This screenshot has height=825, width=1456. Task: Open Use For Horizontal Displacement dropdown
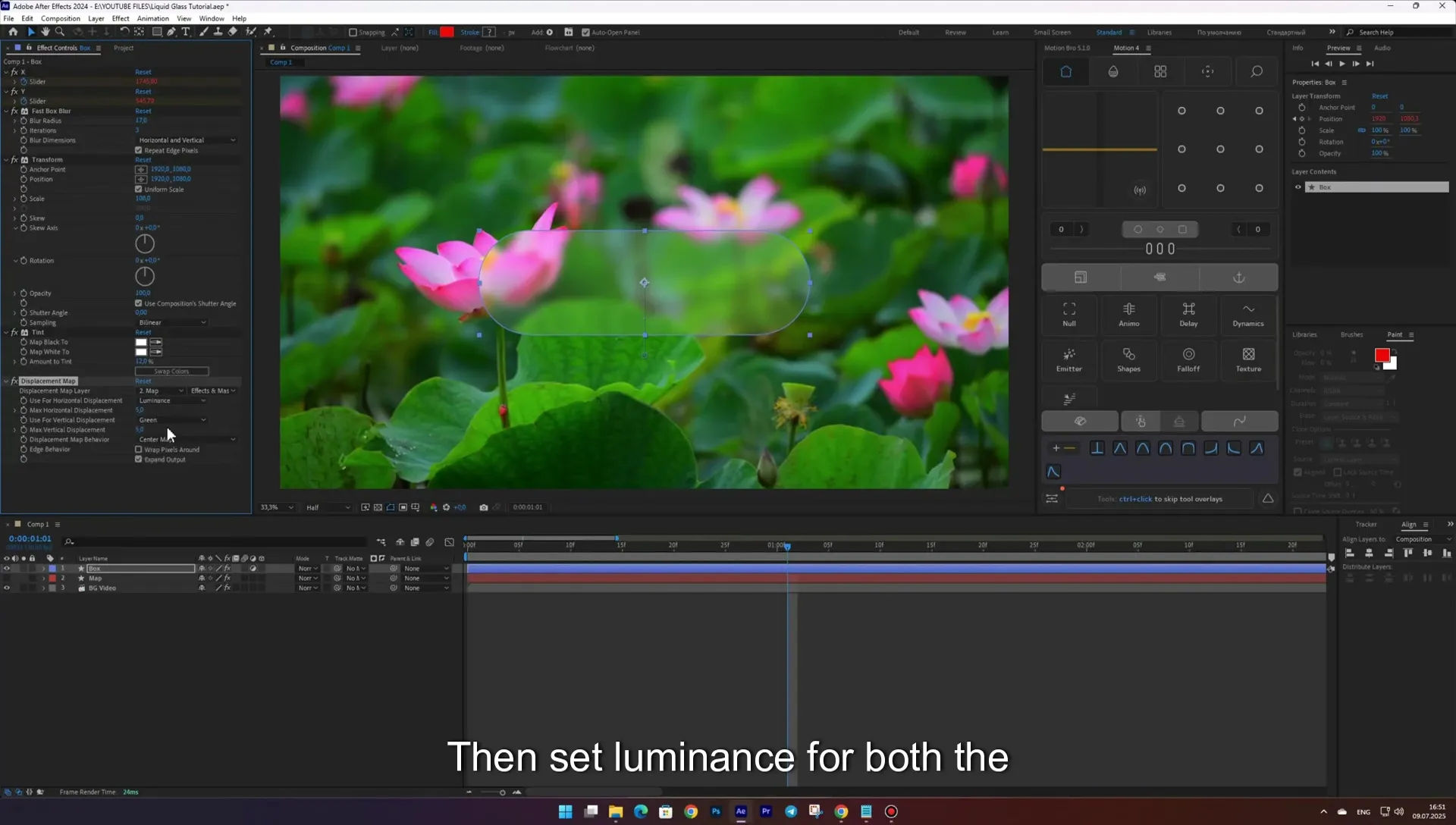(x=172, y=400)
